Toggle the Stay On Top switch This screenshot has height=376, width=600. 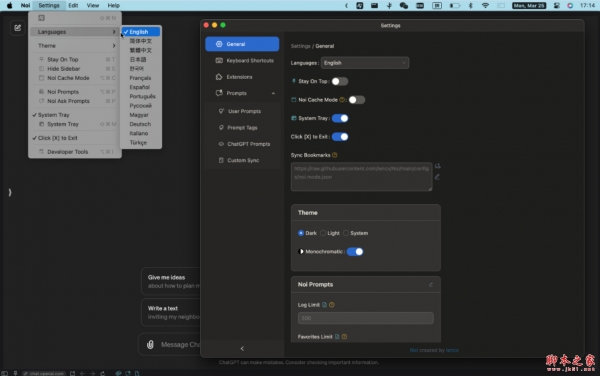tap(340, 81)
